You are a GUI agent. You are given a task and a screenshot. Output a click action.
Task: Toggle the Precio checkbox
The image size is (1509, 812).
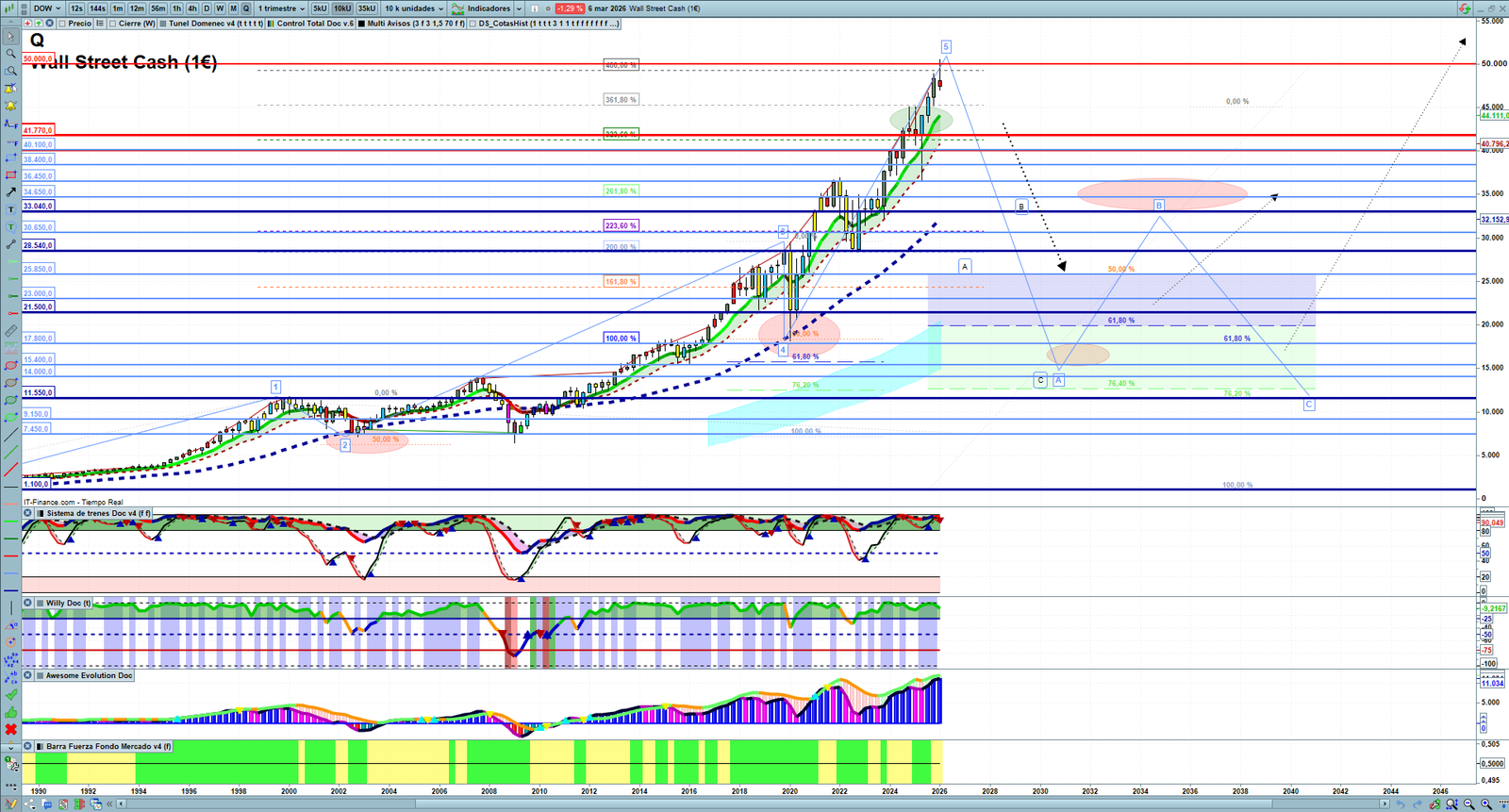coord(62,24)
